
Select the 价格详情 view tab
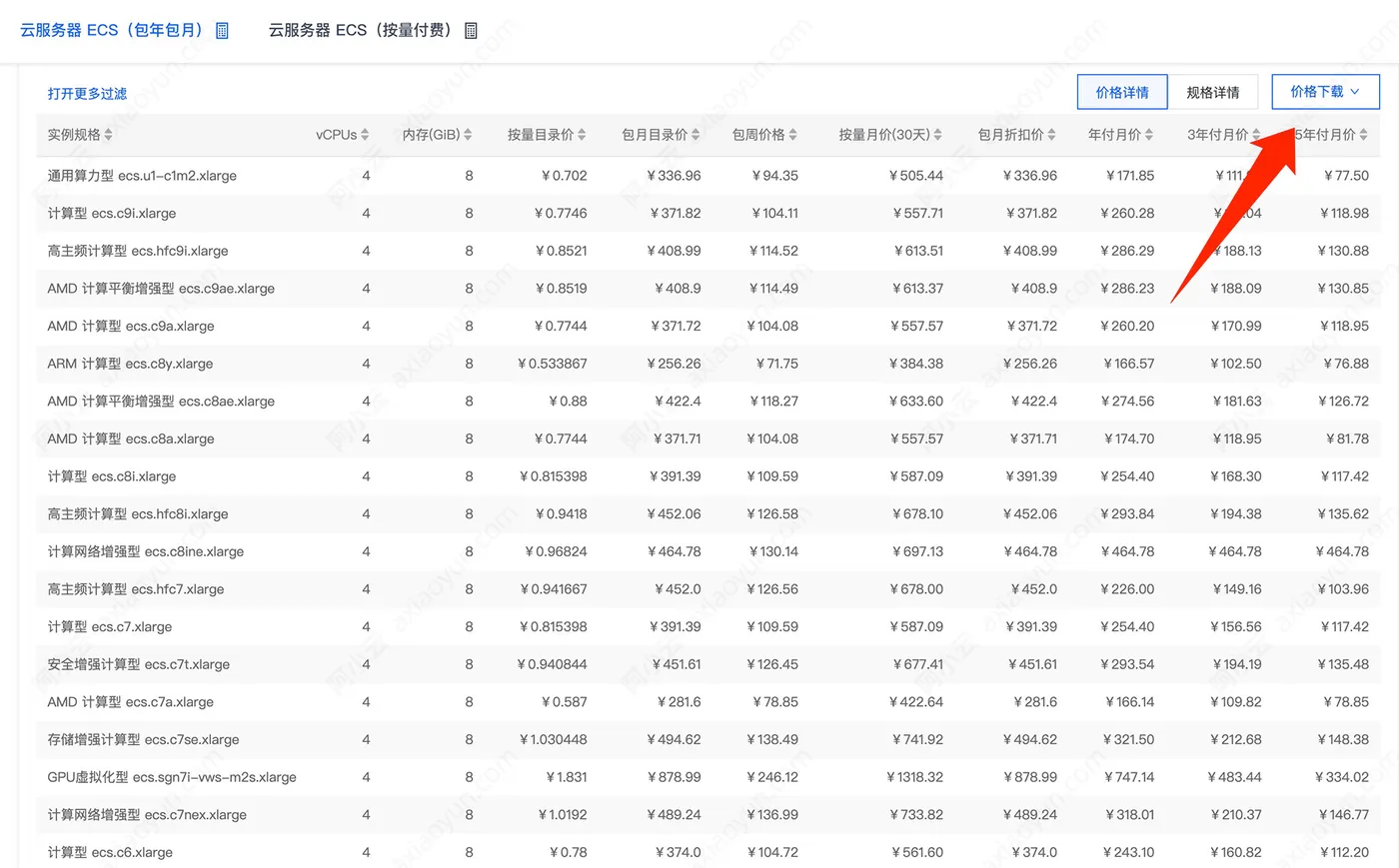pos(1122,93)
